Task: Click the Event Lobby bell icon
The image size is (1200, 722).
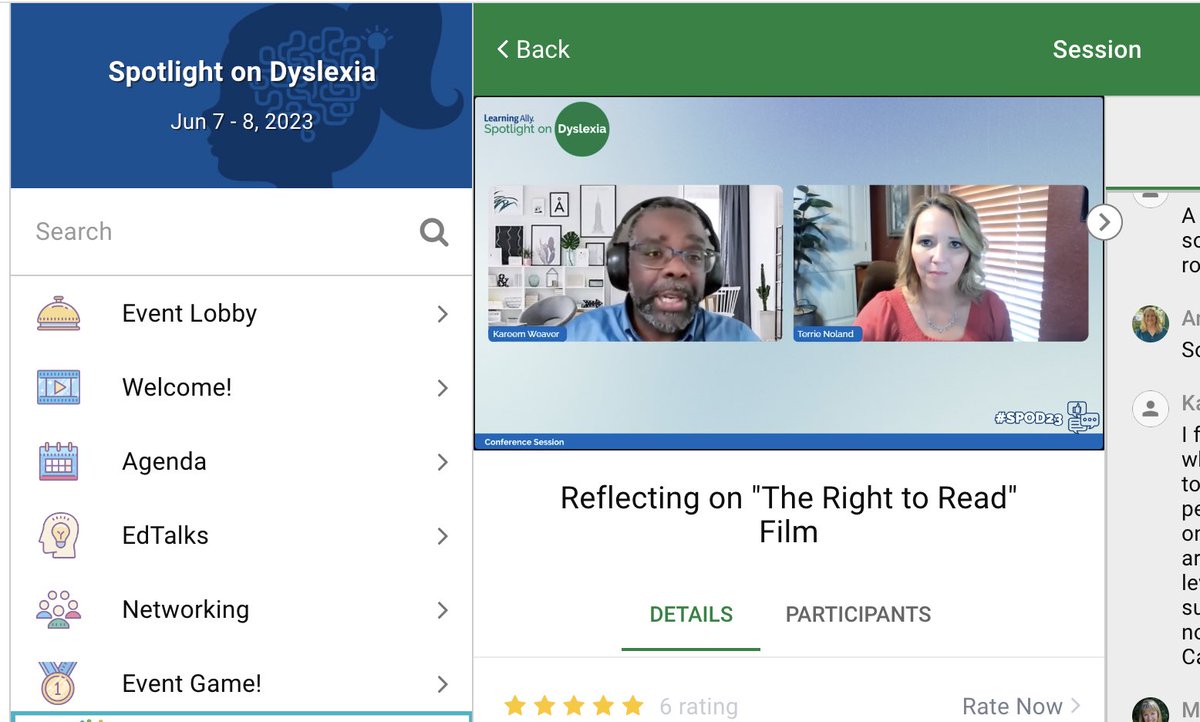Action: [58, 313]
